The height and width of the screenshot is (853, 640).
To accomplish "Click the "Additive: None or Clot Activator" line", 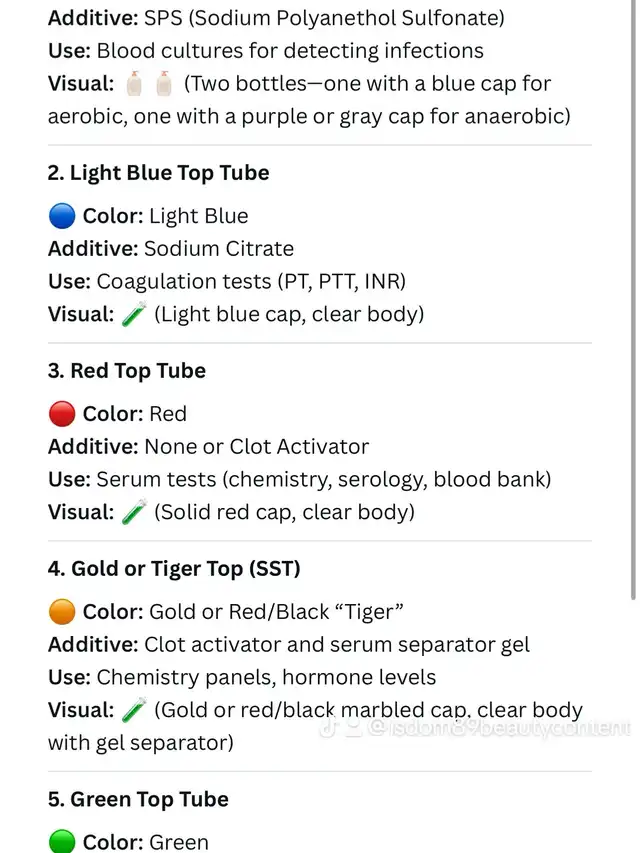I will (208, 447).
